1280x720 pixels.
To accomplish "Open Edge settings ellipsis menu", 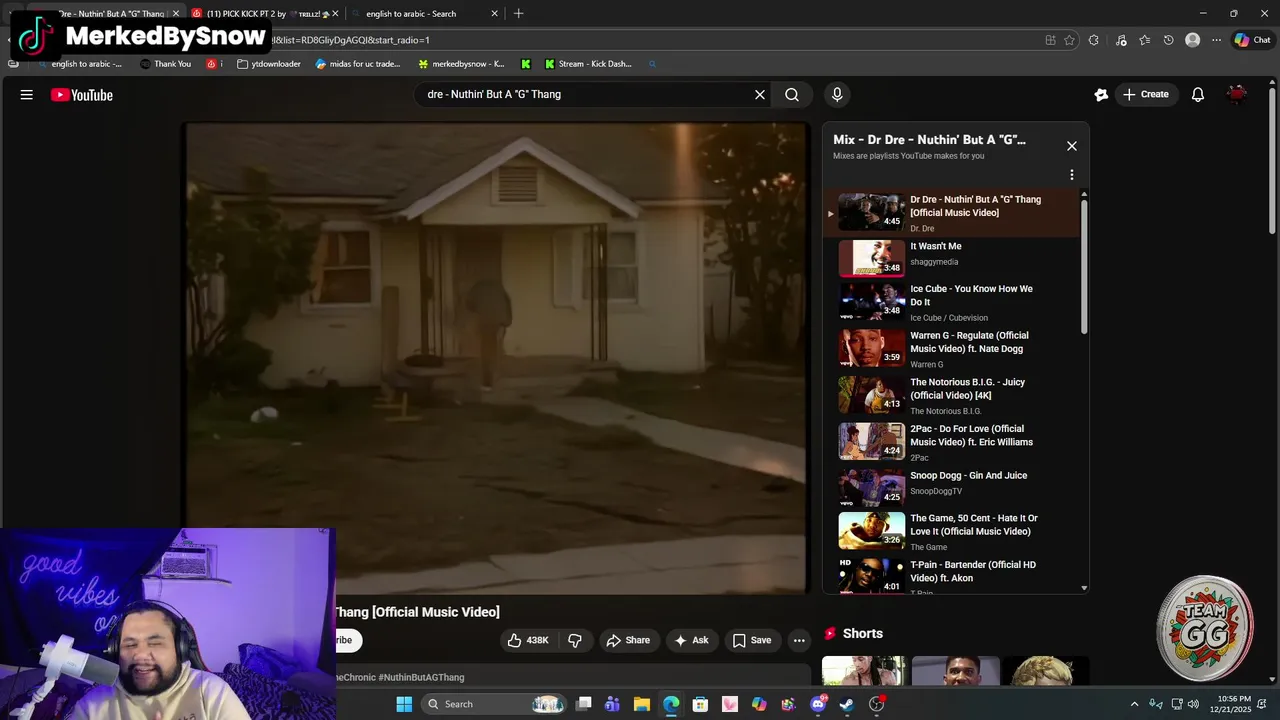I will [x=1216, y=40].
